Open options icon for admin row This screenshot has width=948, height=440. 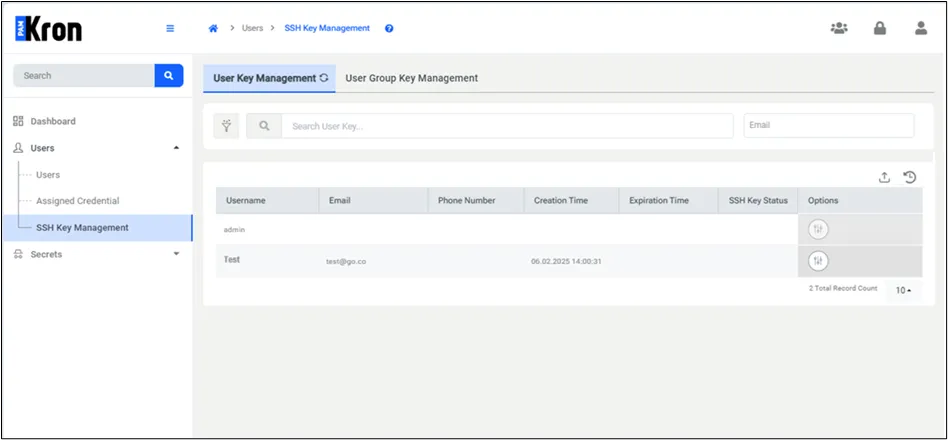(x=818, y=229)
